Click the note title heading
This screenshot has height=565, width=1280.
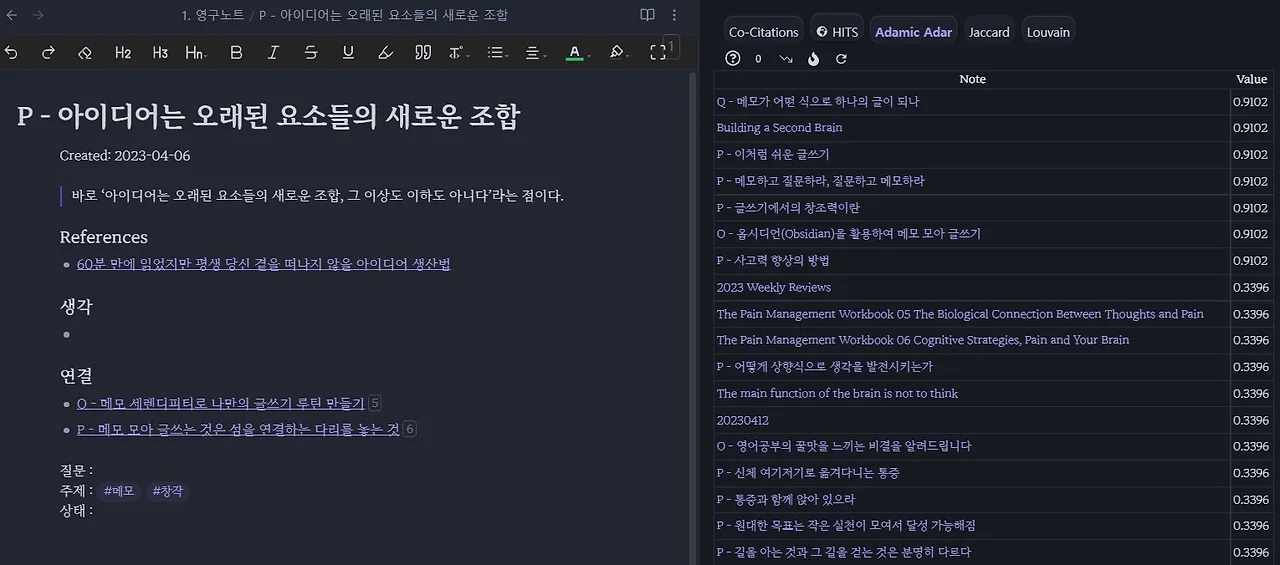tap(268, 116)
